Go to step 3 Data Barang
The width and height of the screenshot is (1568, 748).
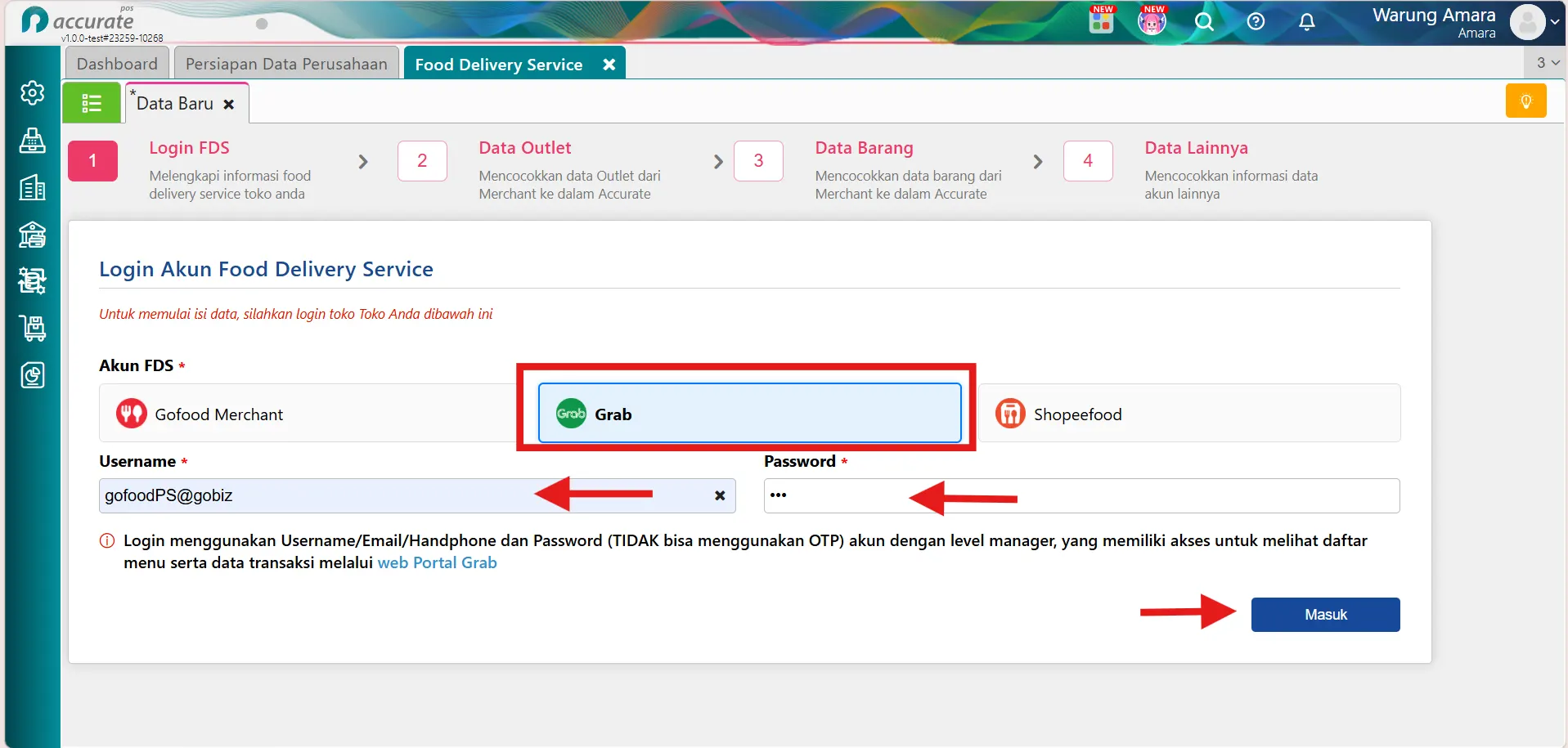[758, 161]
